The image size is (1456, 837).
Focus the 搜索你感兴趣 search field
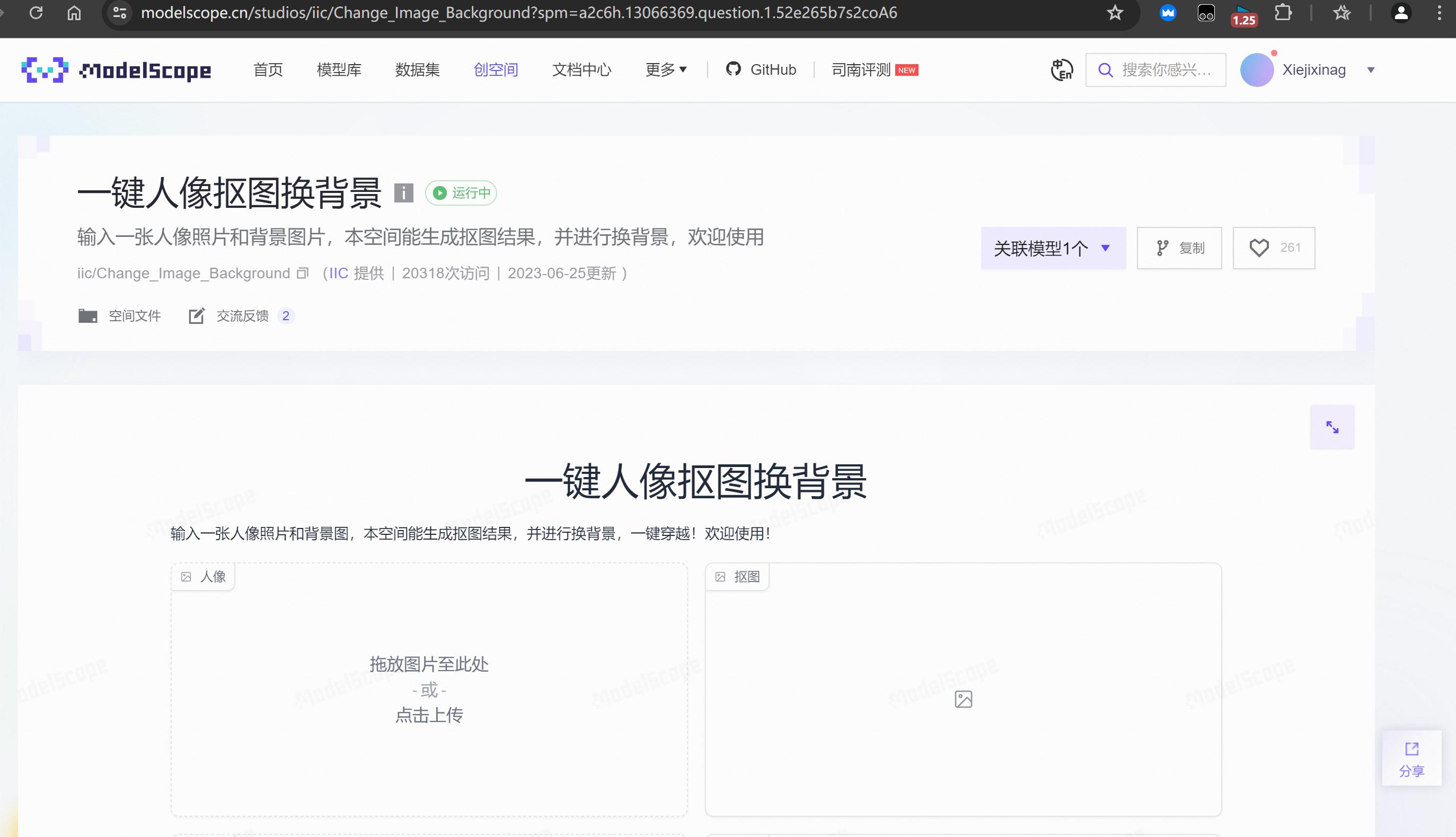(1155, 70)
